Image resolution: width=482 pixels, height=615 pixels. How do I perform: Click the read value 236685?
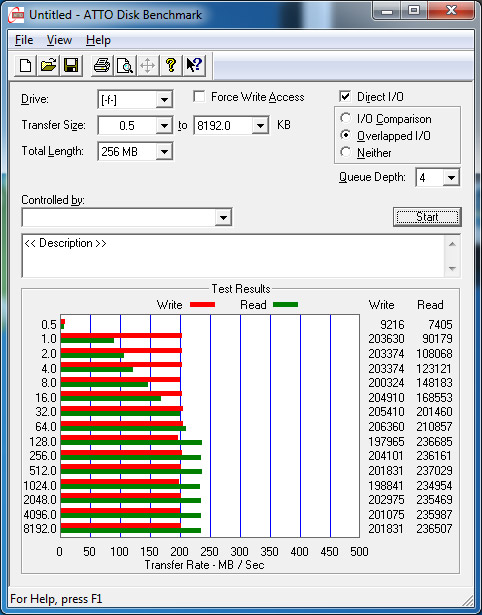(x=435, y=442)
